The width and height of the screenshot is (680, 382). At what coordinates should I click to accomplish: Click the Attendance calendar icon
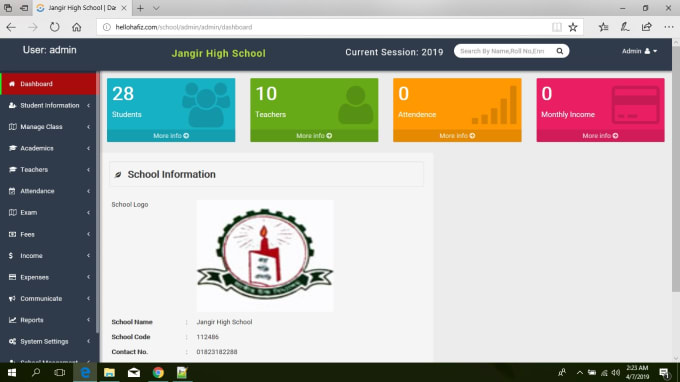pyautogui.click(x=12, y=191)
